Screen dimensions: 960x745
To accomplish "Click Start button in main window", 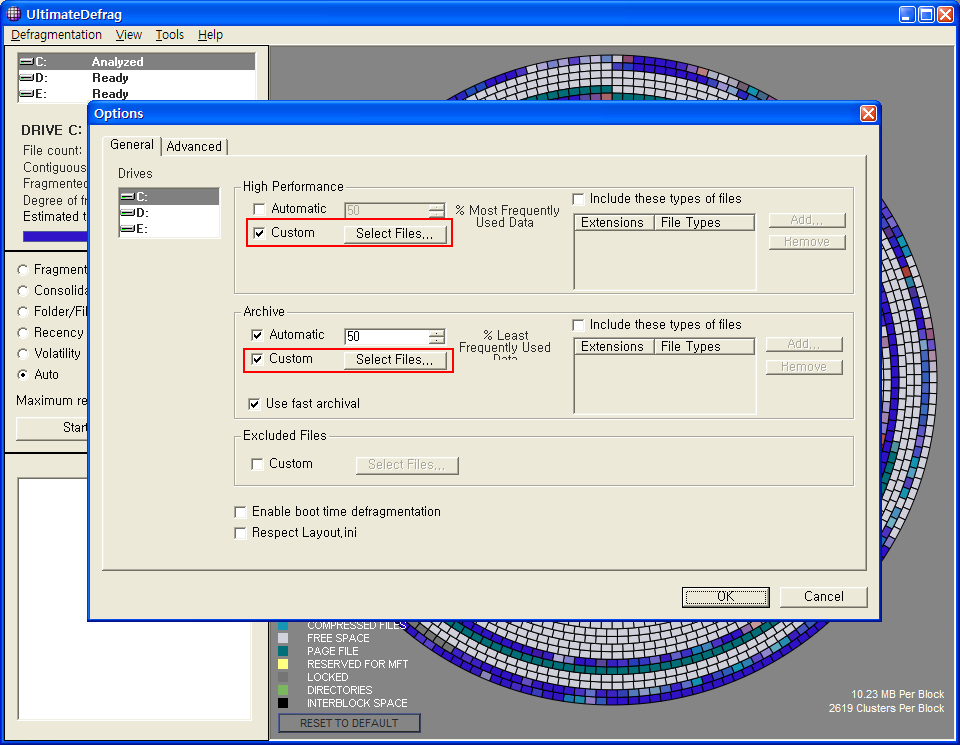I will point(52,427).
